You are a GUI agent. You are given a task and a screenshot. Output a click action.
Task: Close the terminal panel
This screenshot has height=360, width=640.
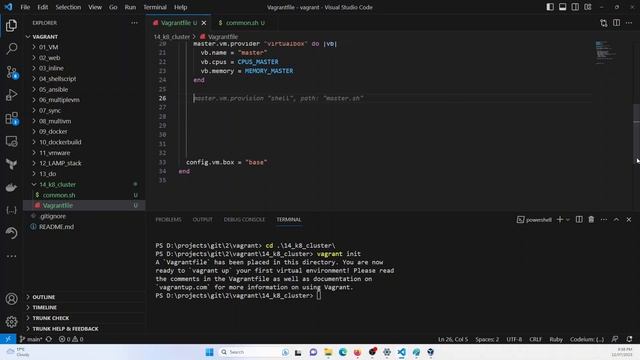pos(629,220)
